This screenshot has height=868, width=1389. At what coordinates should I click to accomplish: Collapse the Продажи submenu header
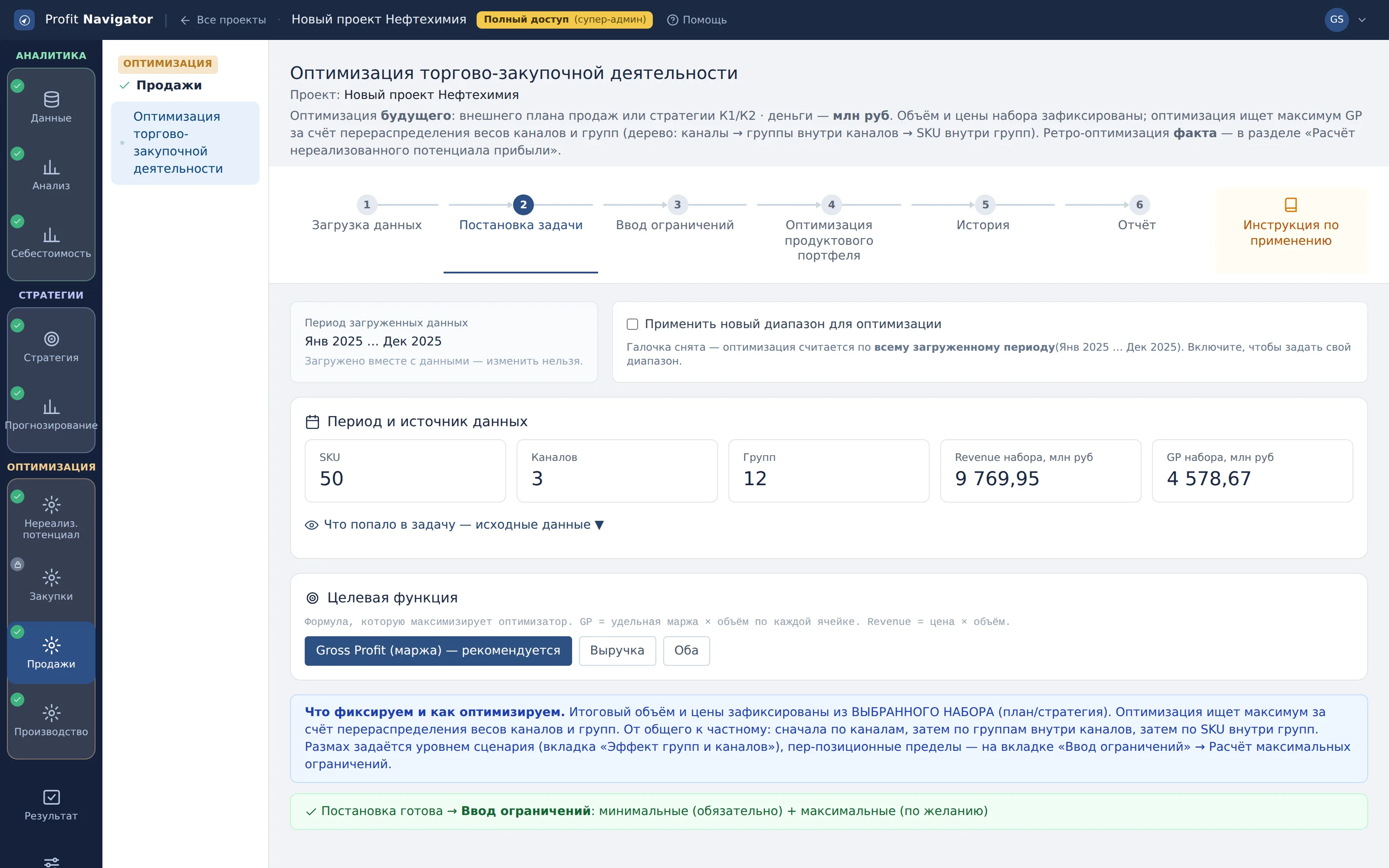pos(161,85)
